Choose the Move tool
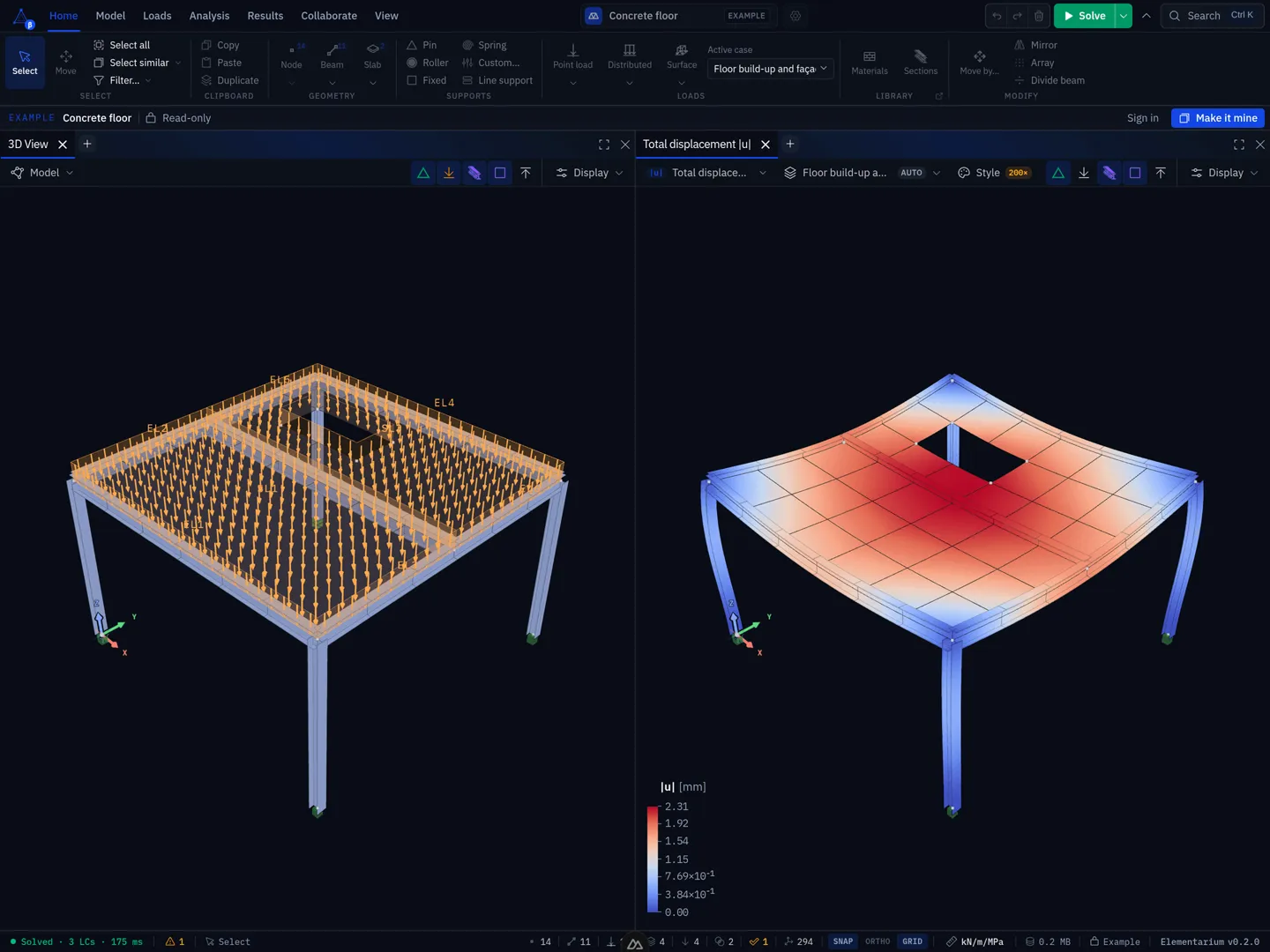 click(66, 63)
